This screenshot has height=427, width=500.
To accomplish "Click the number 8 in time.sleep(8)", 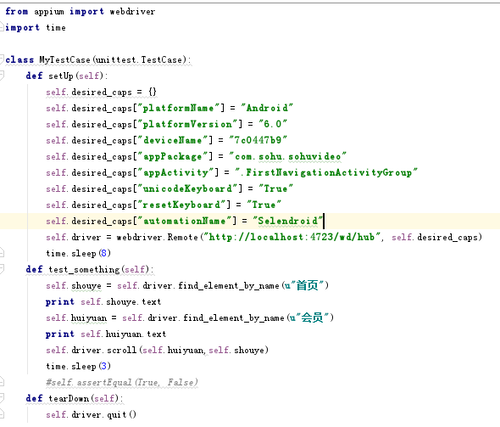I will (104, 253).
